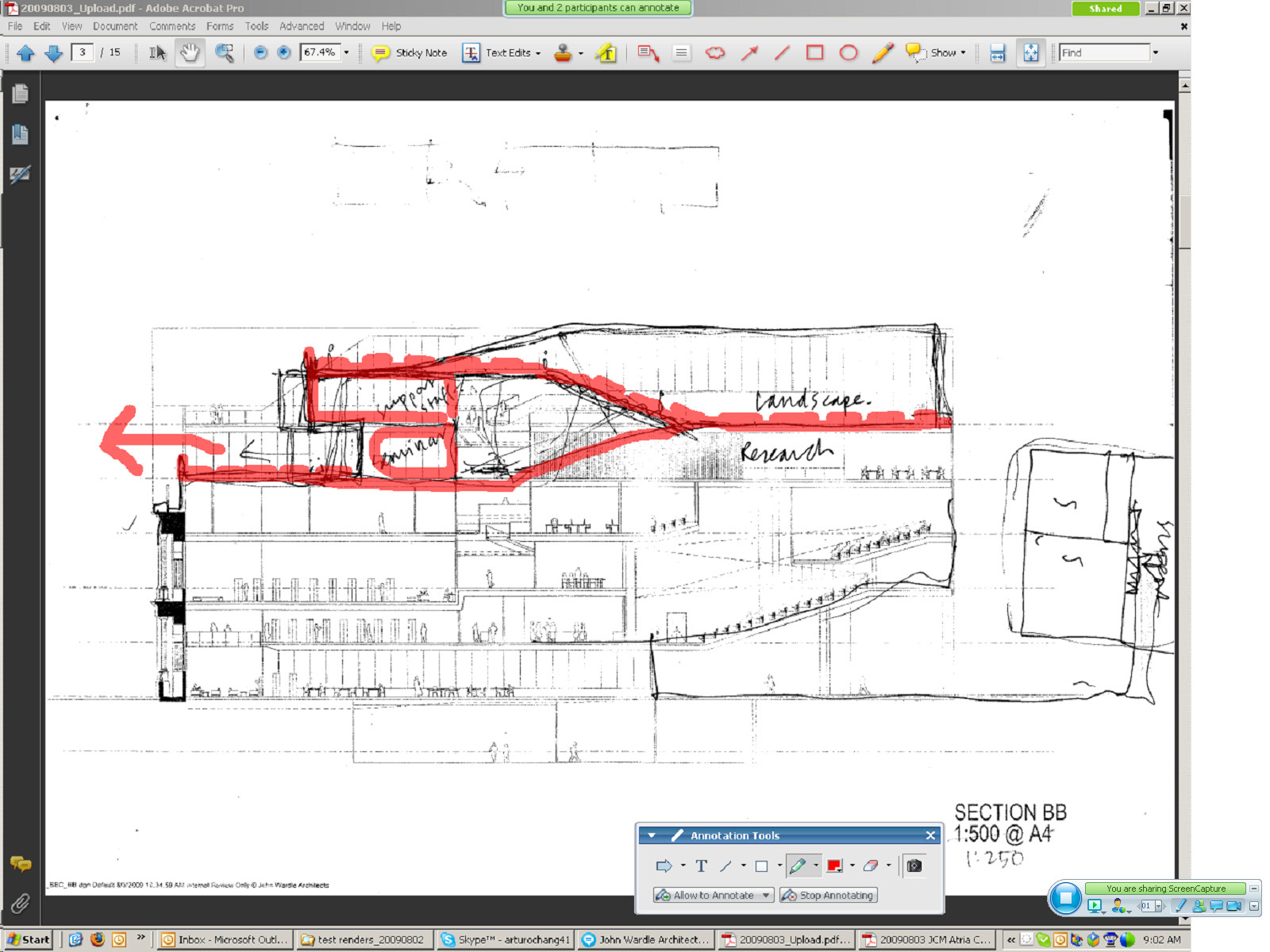1270x952 pixels.
Task: Zoom out with the minus button
Action: [260, 53]
